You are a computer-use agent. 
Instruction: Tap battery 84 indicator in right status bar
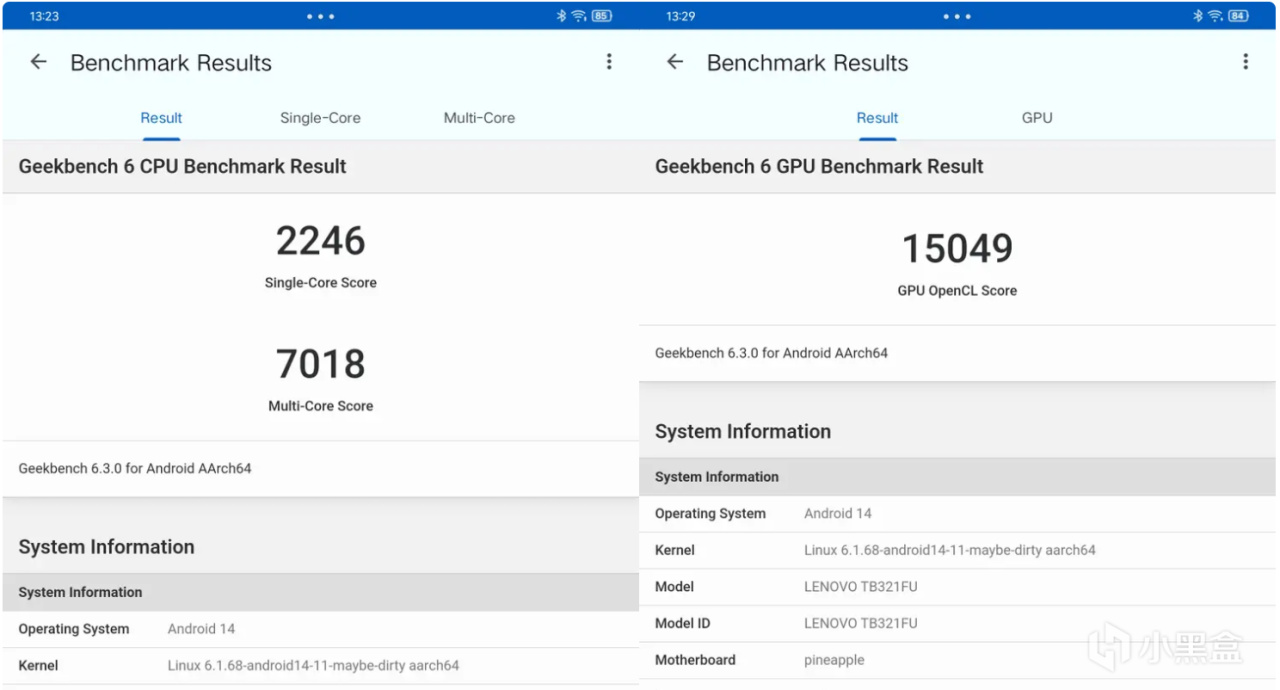point(1239,16)
